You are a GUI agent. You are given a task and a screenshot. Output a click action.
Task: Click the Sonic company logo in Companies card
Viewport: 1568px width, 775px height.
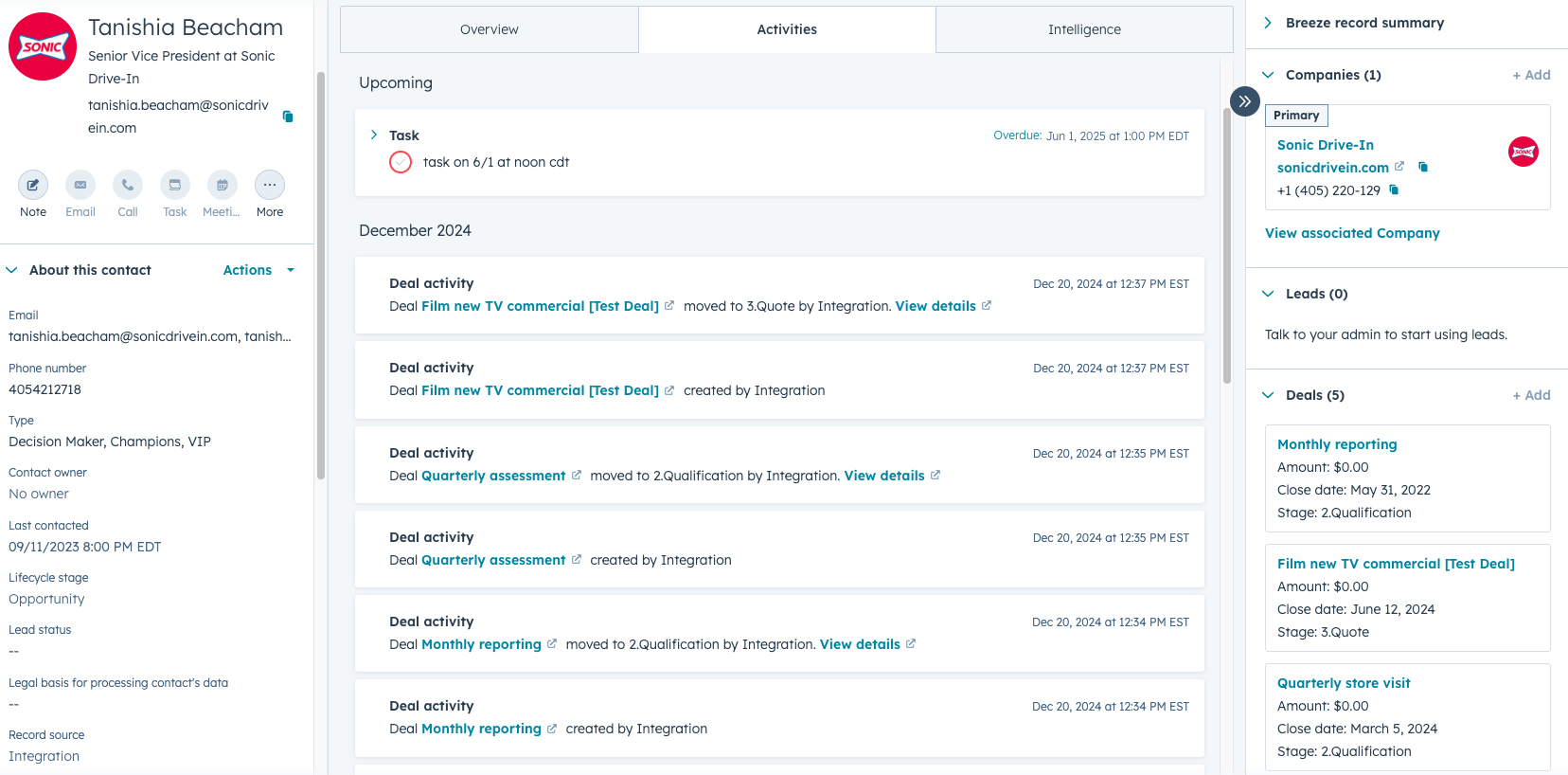click(1523, 152)
